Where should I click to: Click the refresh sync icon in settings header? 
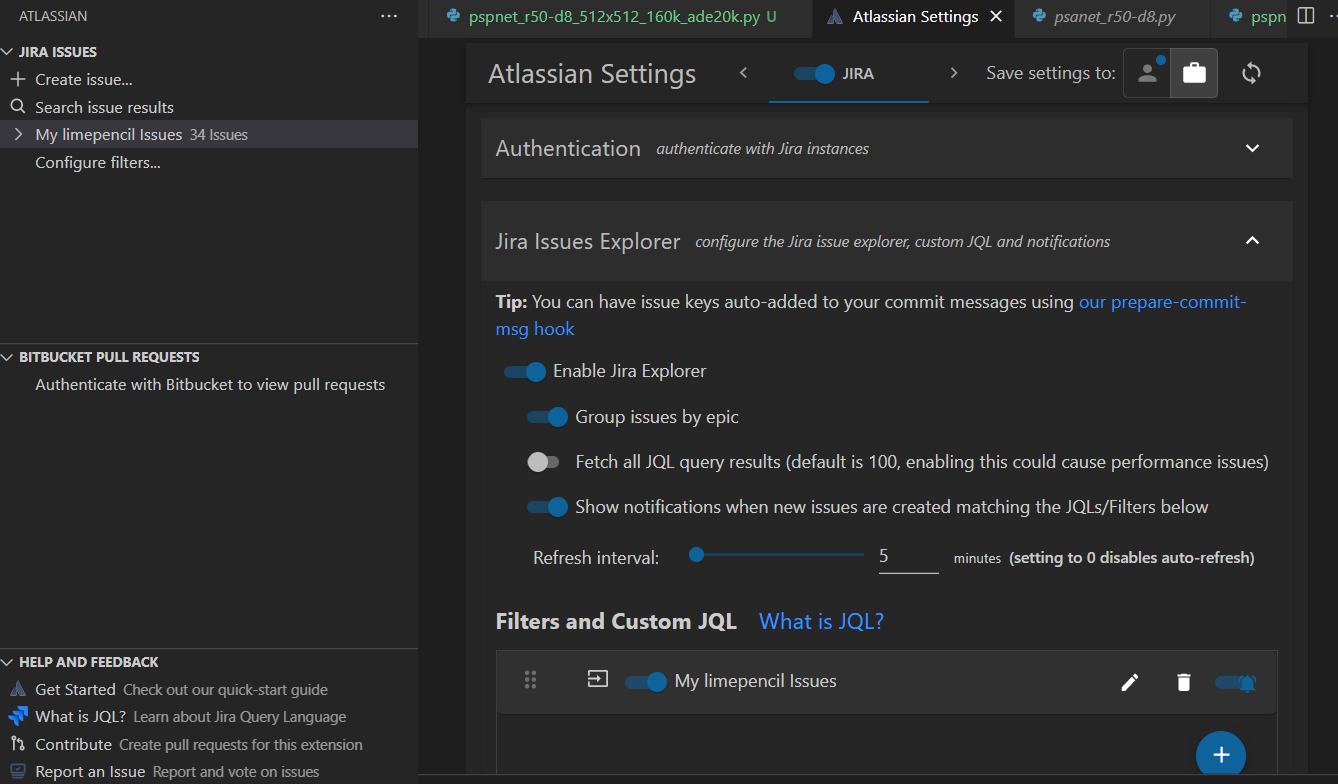(x=1251, y=73)
